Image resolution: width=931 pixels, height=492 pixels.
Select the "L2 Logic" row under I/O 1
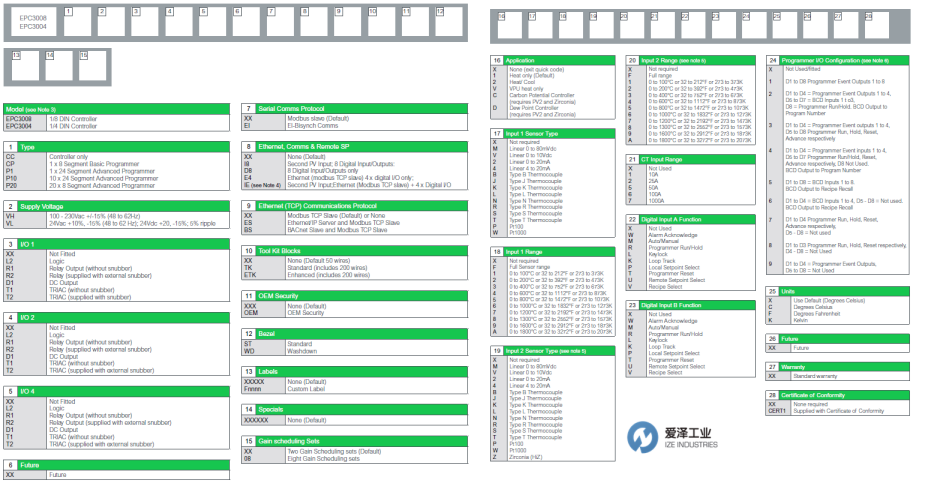(116, 261)
